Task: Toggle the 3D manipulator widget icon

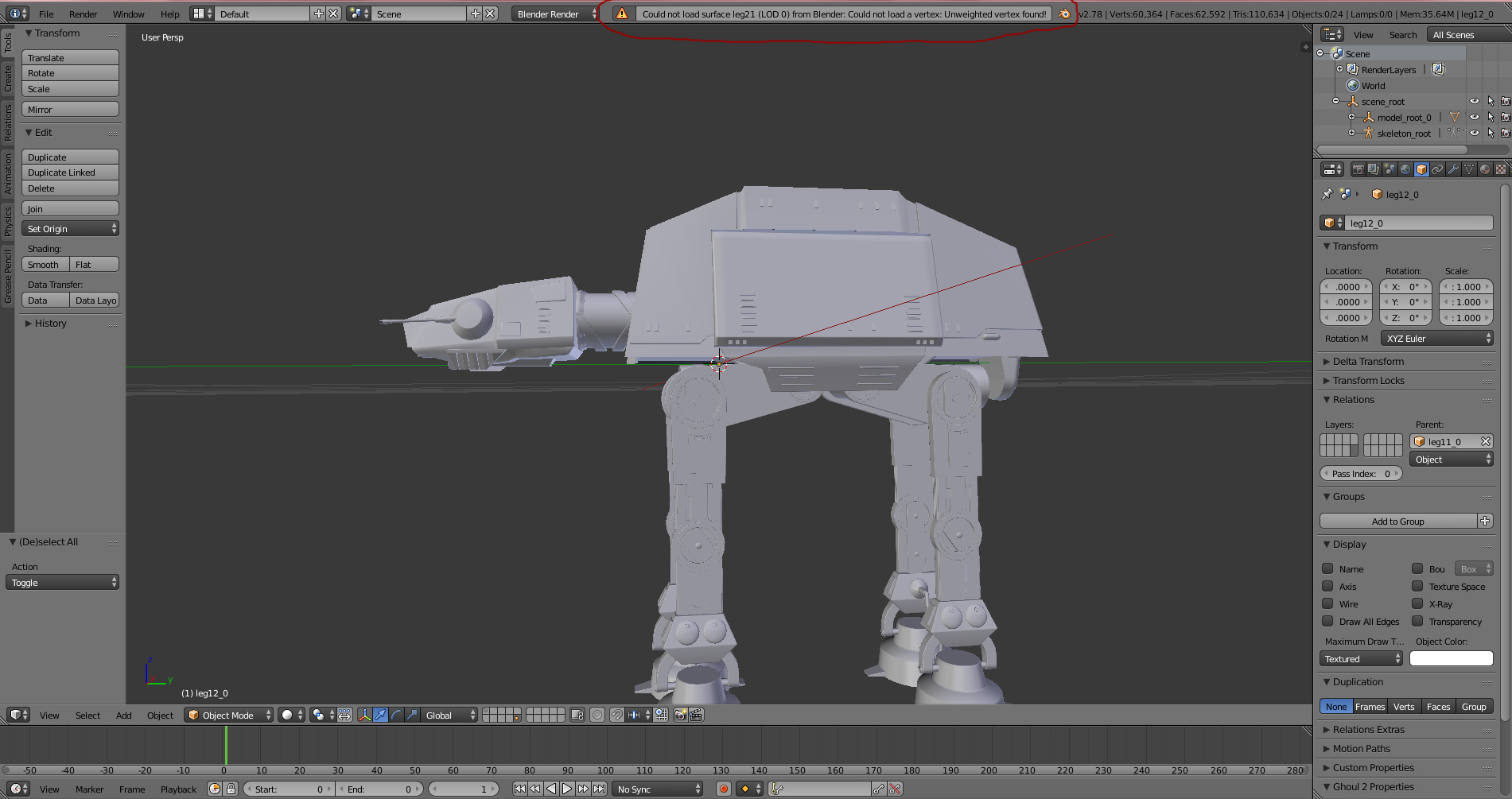Action: point(364,715)
